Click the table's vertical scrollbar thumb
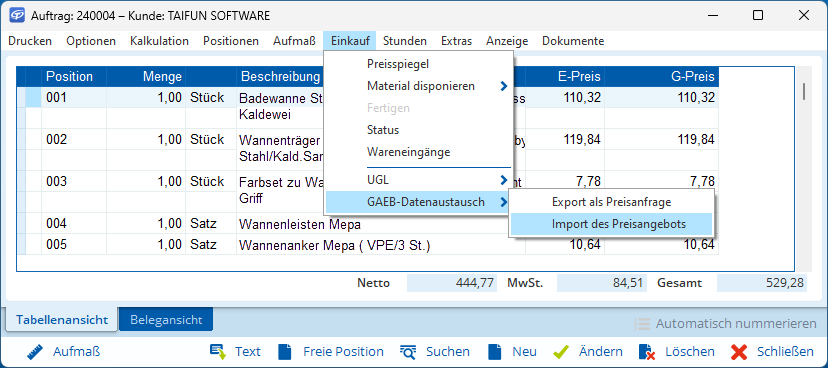The image size is (828, 368). tap(804, 91)
